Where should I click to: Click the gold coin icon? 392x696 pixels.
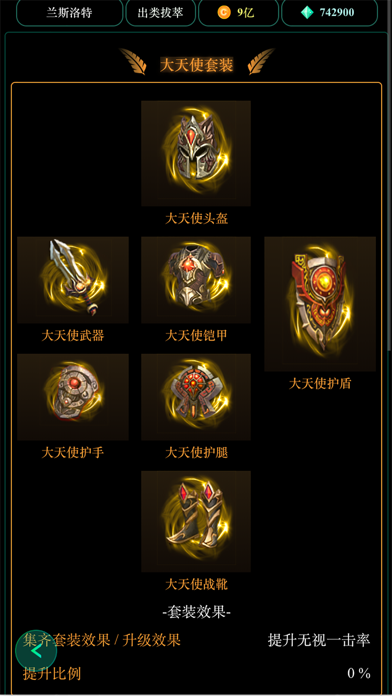click(224, 12)
